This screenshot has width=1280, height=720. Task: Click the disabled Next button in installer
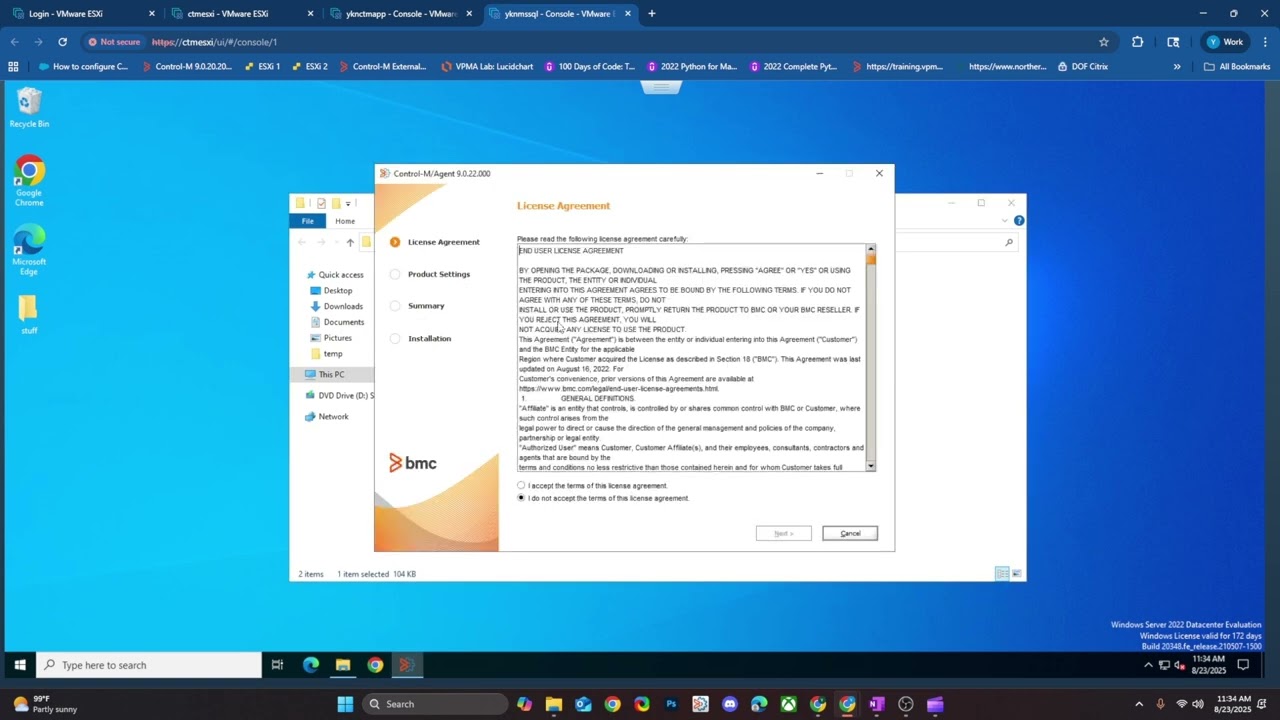pos(783,533)
